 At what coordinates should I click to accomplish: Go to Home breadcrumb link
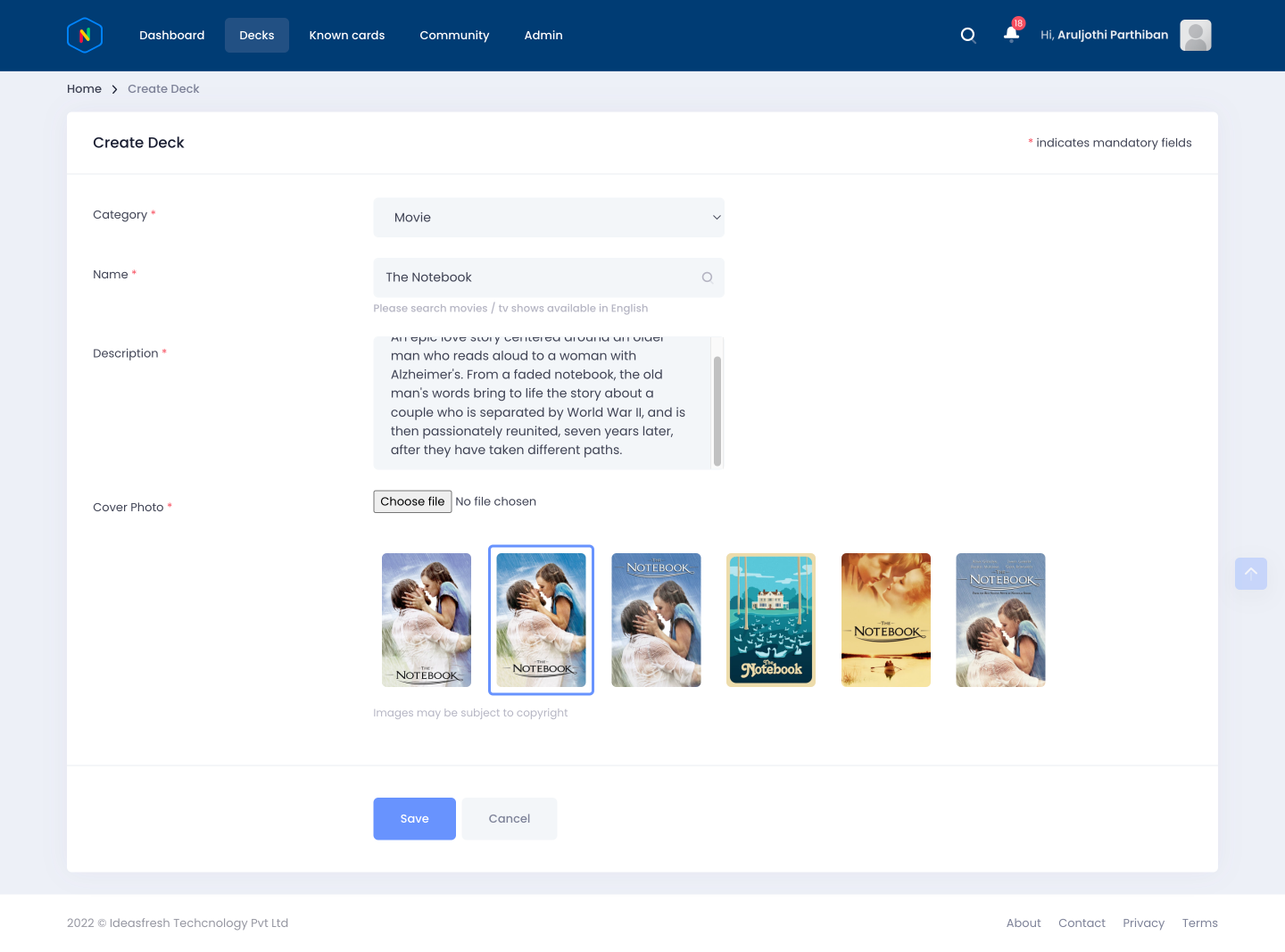[84, 89]
